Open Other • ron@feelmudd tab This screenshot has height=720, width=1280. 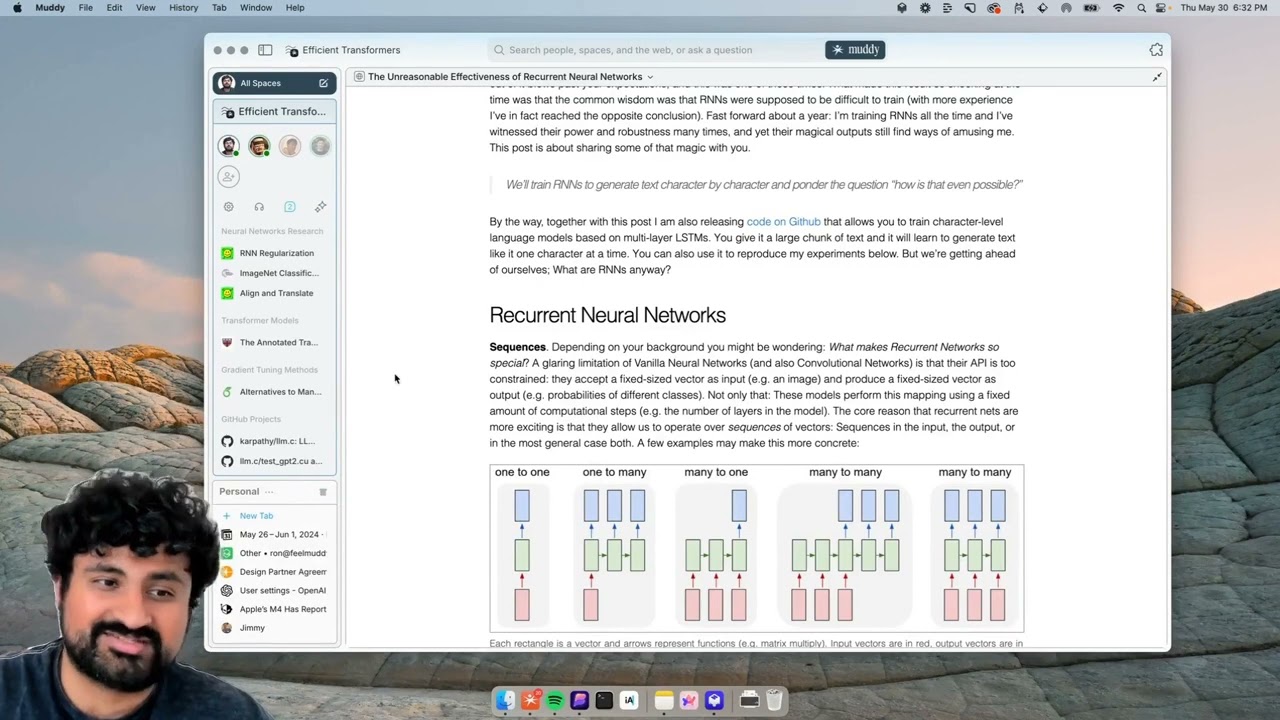pyautogui.click(x=275, y=553)
